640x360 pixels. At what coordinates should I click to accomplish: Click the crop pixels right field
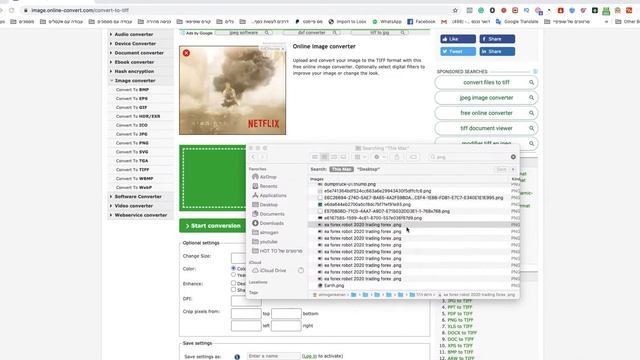(286, 326)
